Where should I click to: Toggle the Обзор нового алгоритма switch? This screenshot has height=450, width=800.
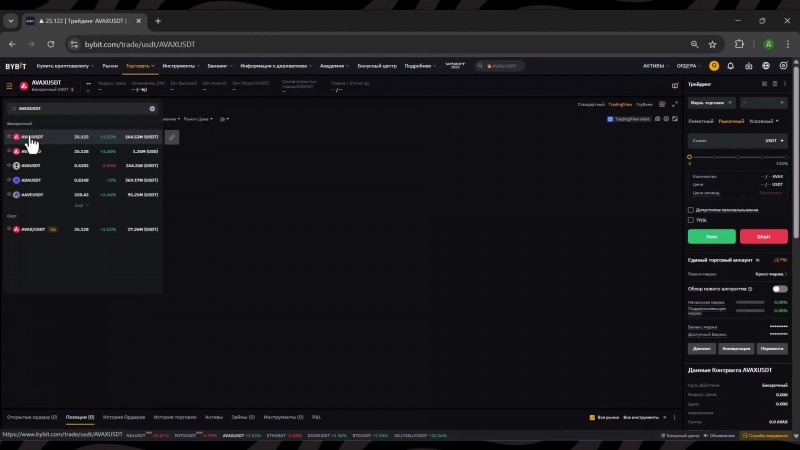[x=780, y=289]
